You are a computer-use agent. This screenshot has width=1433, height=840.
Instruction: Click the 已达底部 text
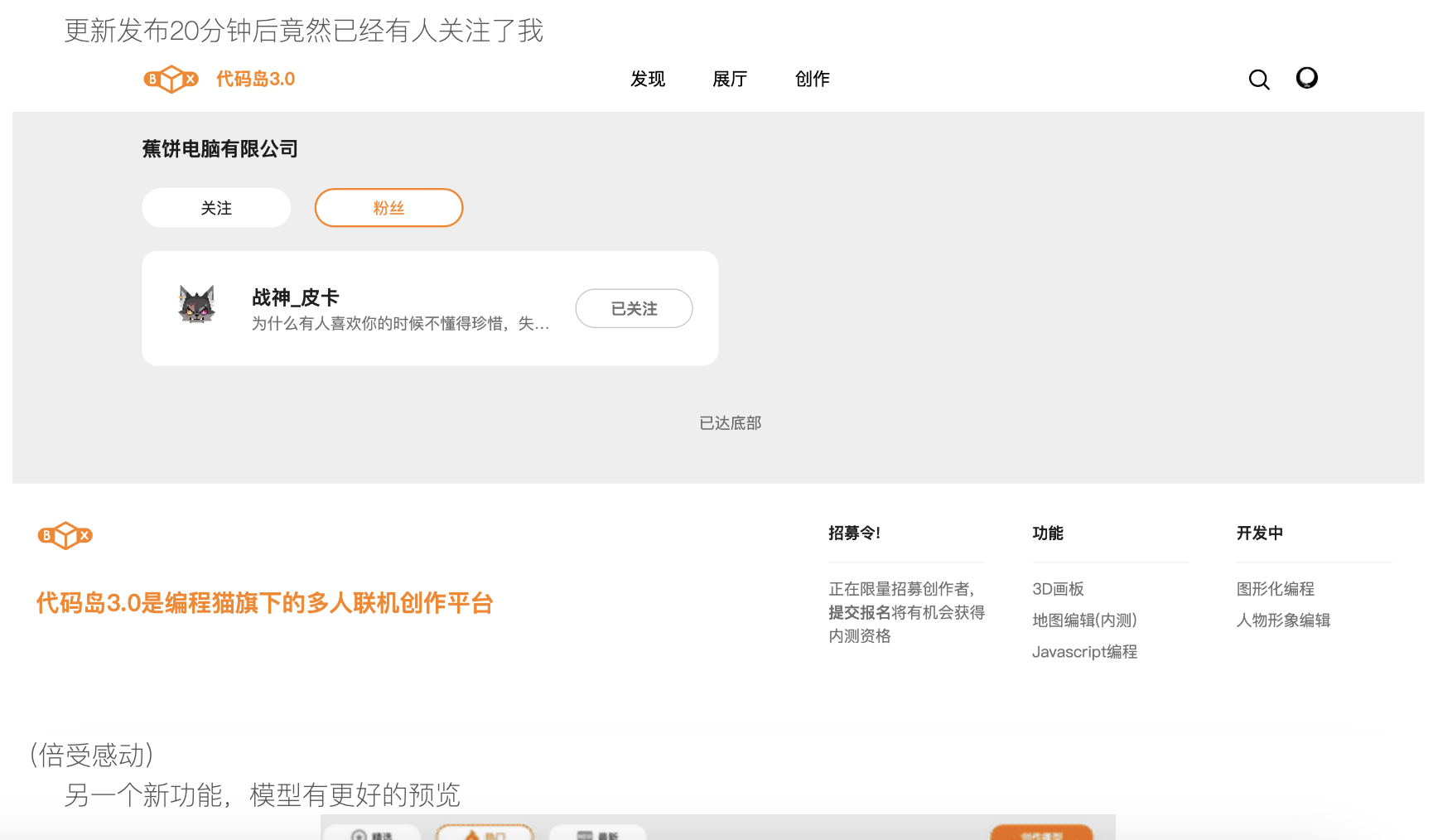click(731, 423)
